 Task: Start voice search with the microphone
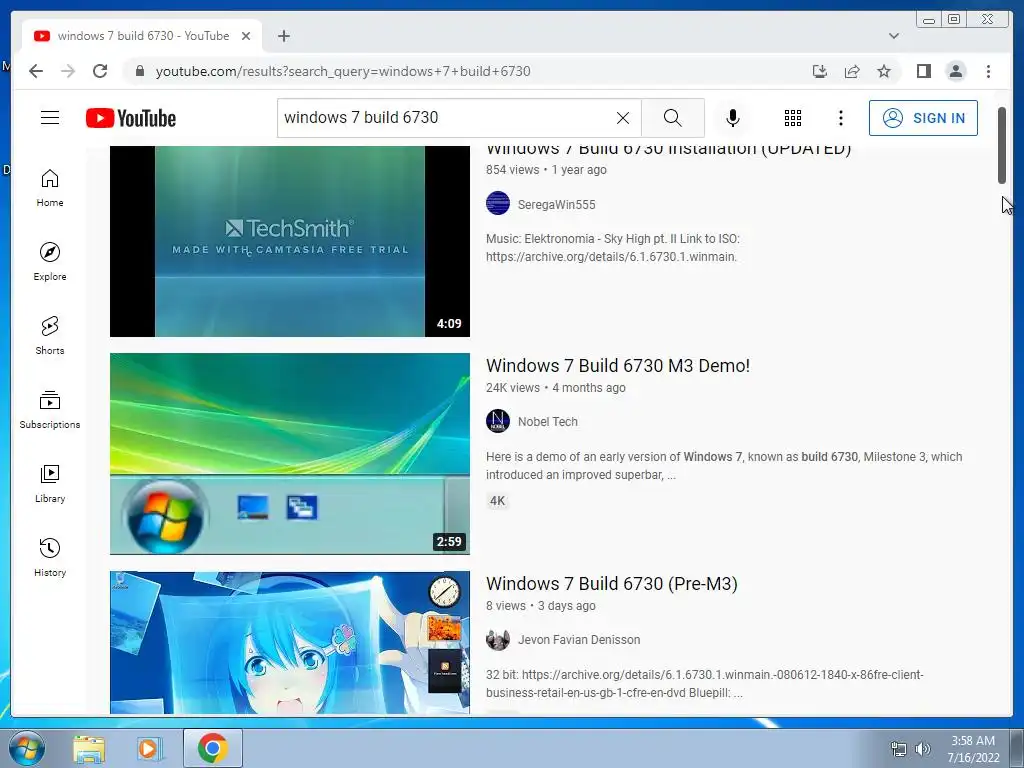click(x=733, y=118)
